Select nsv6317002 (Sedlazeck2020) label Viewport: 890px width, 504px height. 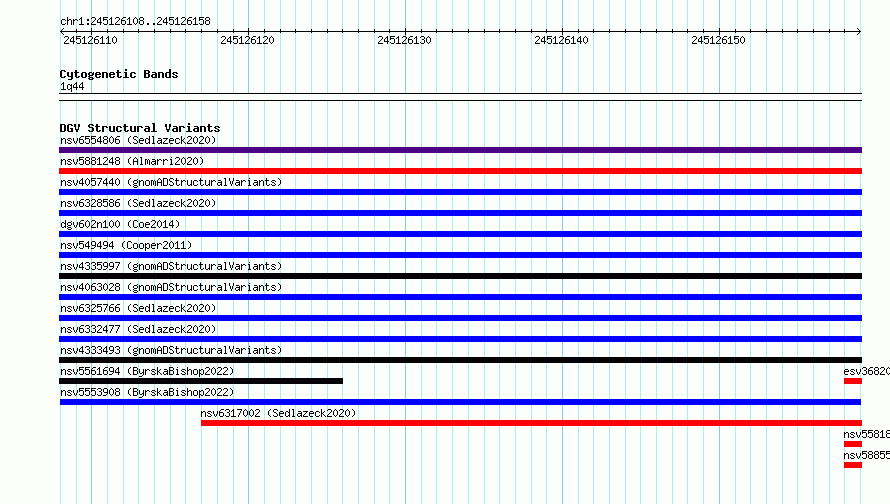click(x=278, y=413)
